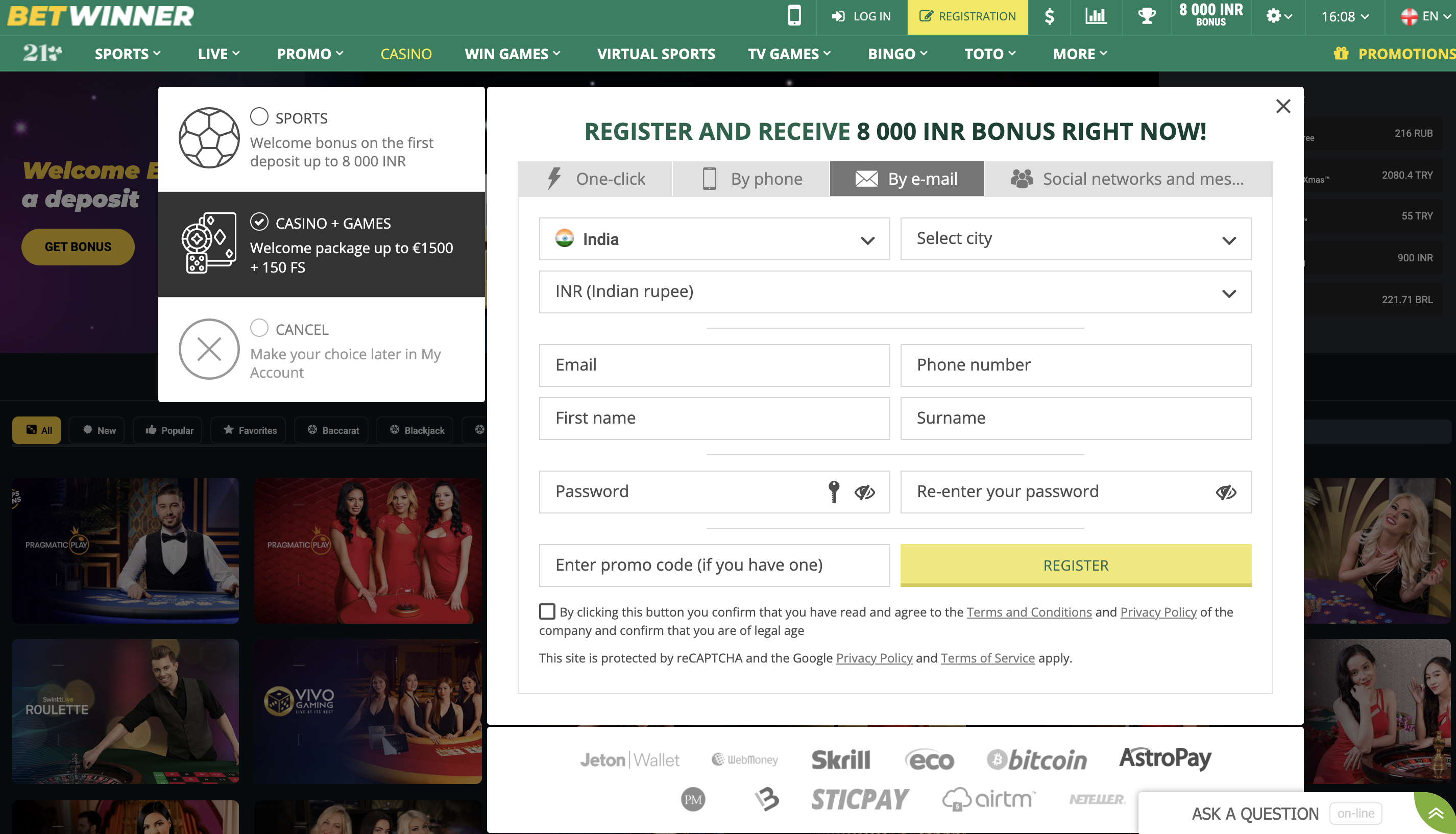Click the Email input field
This screenshot has height=834, width=1456.
(x=714, y=365)
